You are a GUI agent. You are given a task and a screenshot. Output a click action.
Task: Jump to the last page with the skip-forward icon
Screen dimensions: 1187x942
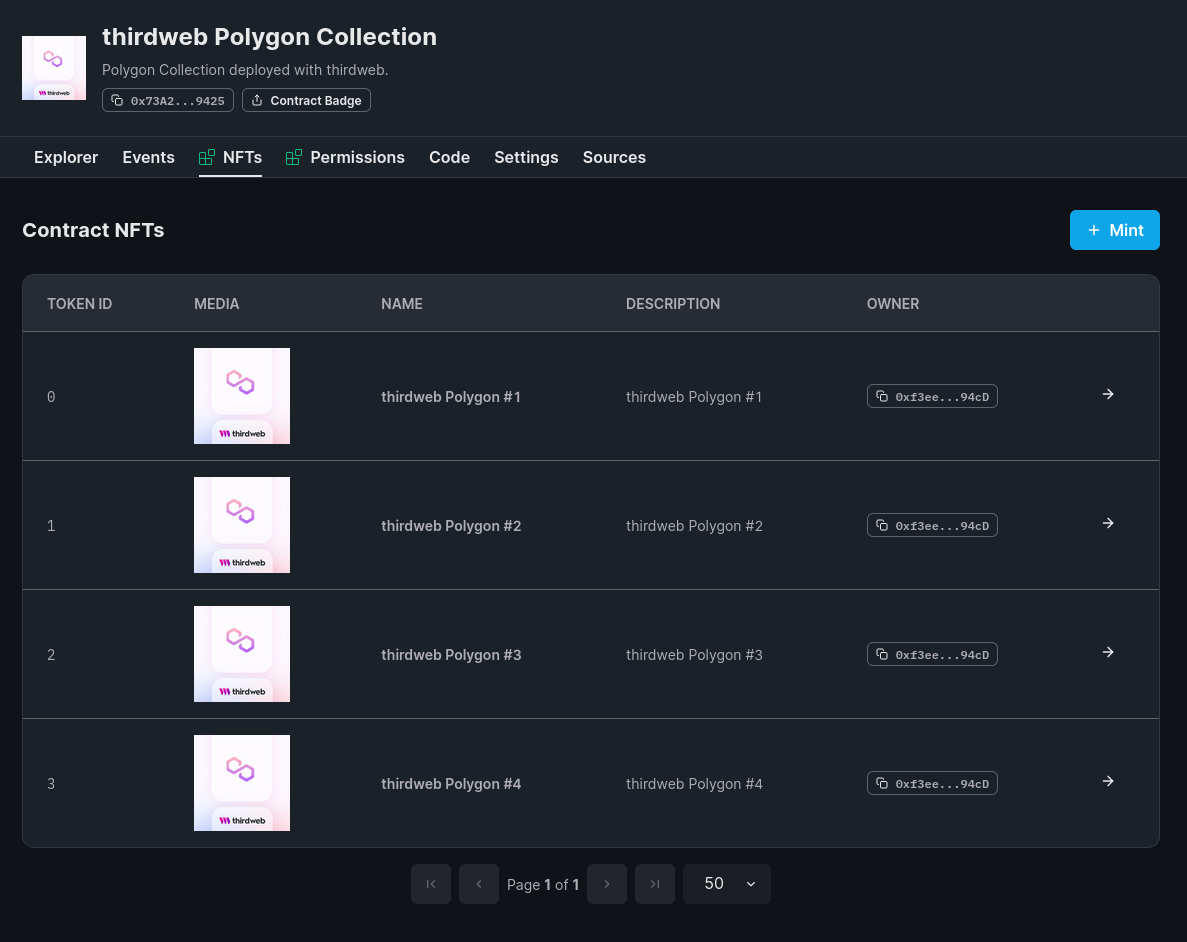click(654, 884)
